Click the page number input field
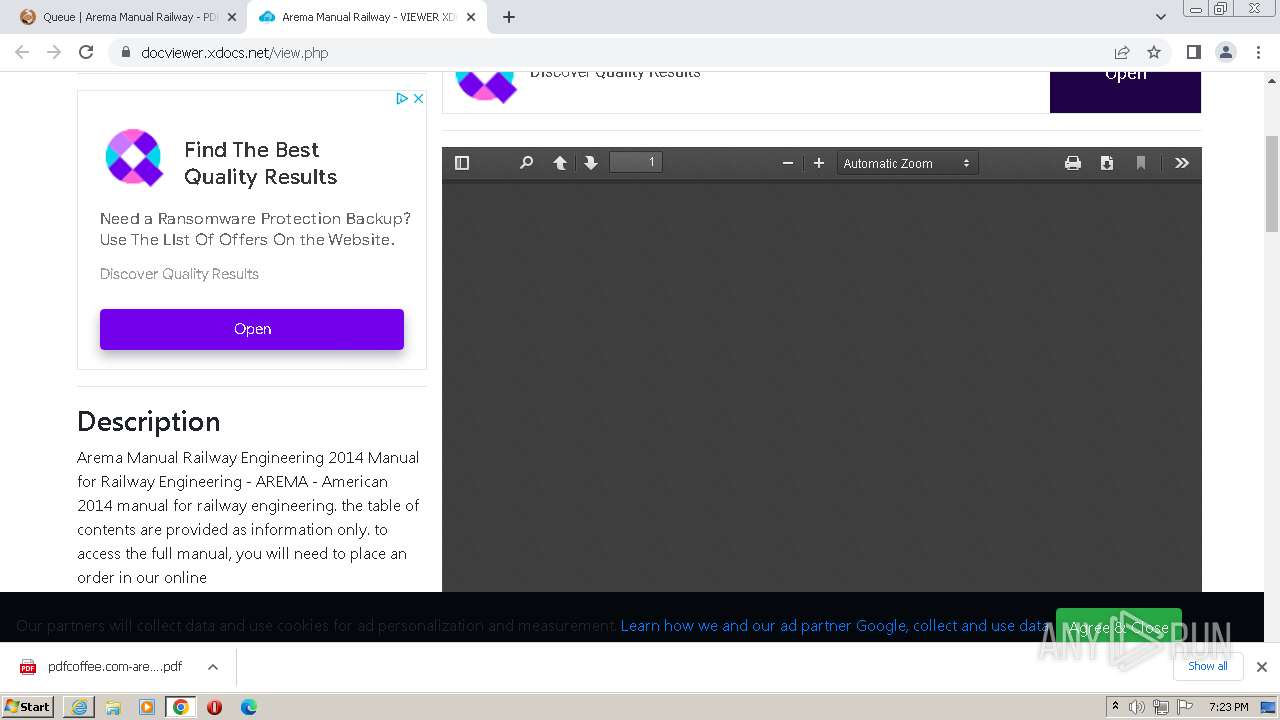 point(636,162)
